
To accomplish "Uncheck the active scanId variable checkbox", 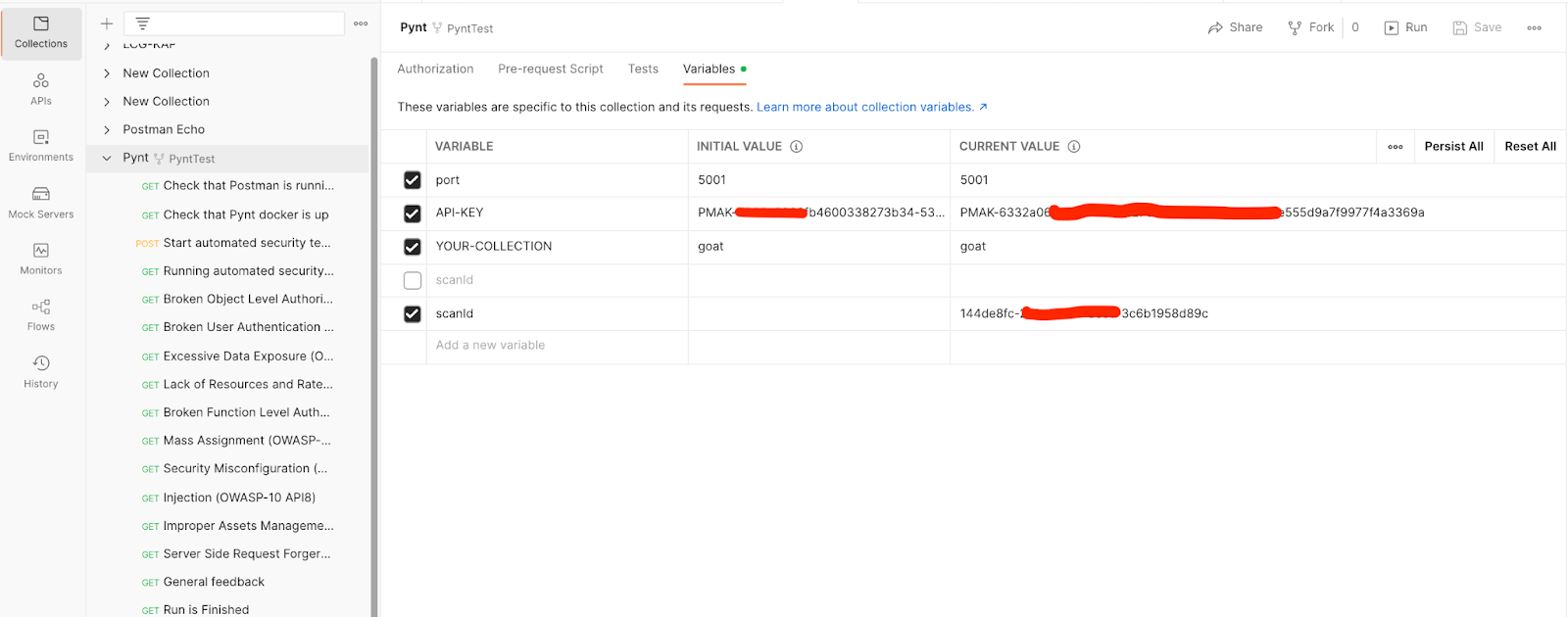I will pos(413,314).
